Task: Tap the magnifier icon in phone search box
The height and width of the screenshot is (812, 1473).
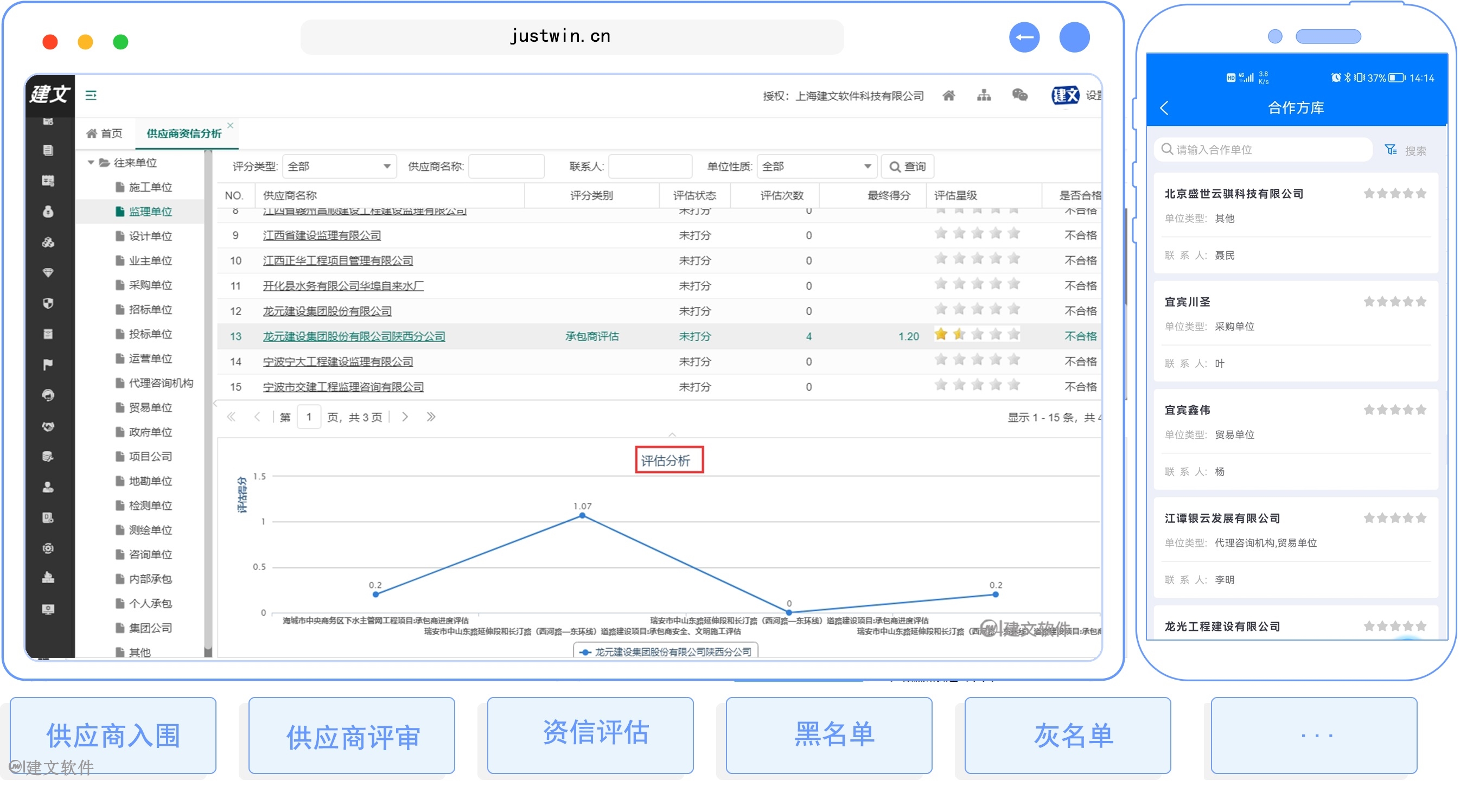Action: pos(1167,149)
